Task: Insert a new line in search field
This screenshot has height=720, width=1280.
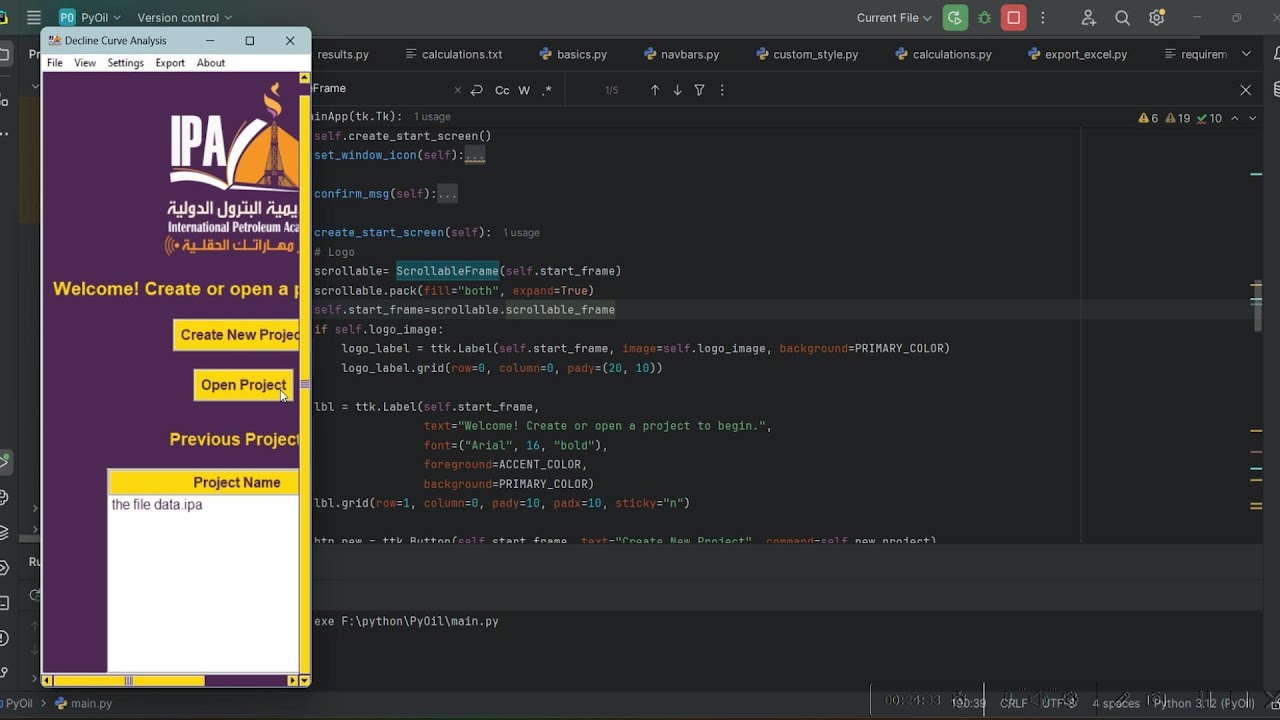Action: click(477, 90)
